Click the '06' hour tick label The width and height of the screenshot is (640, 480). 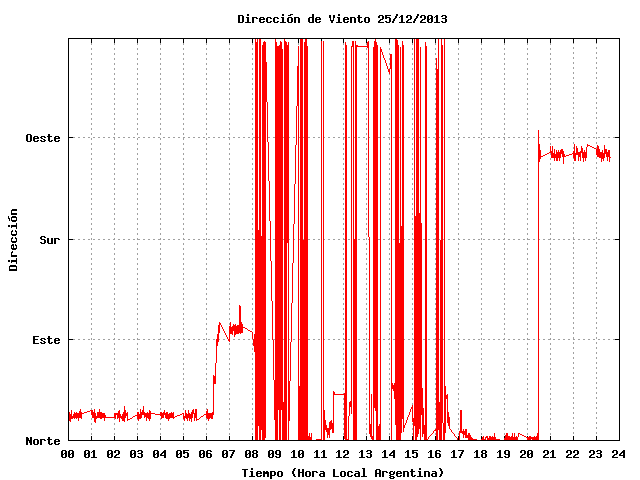[x=206, y=454]
